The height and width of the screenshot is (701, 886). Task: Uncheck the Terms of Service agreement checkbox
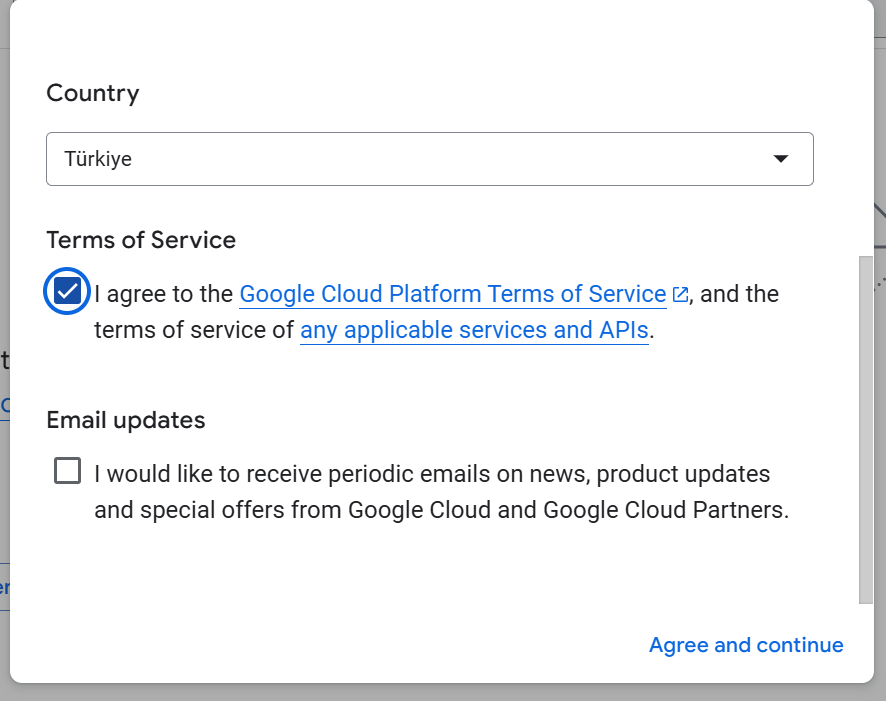tap(67, 292)
